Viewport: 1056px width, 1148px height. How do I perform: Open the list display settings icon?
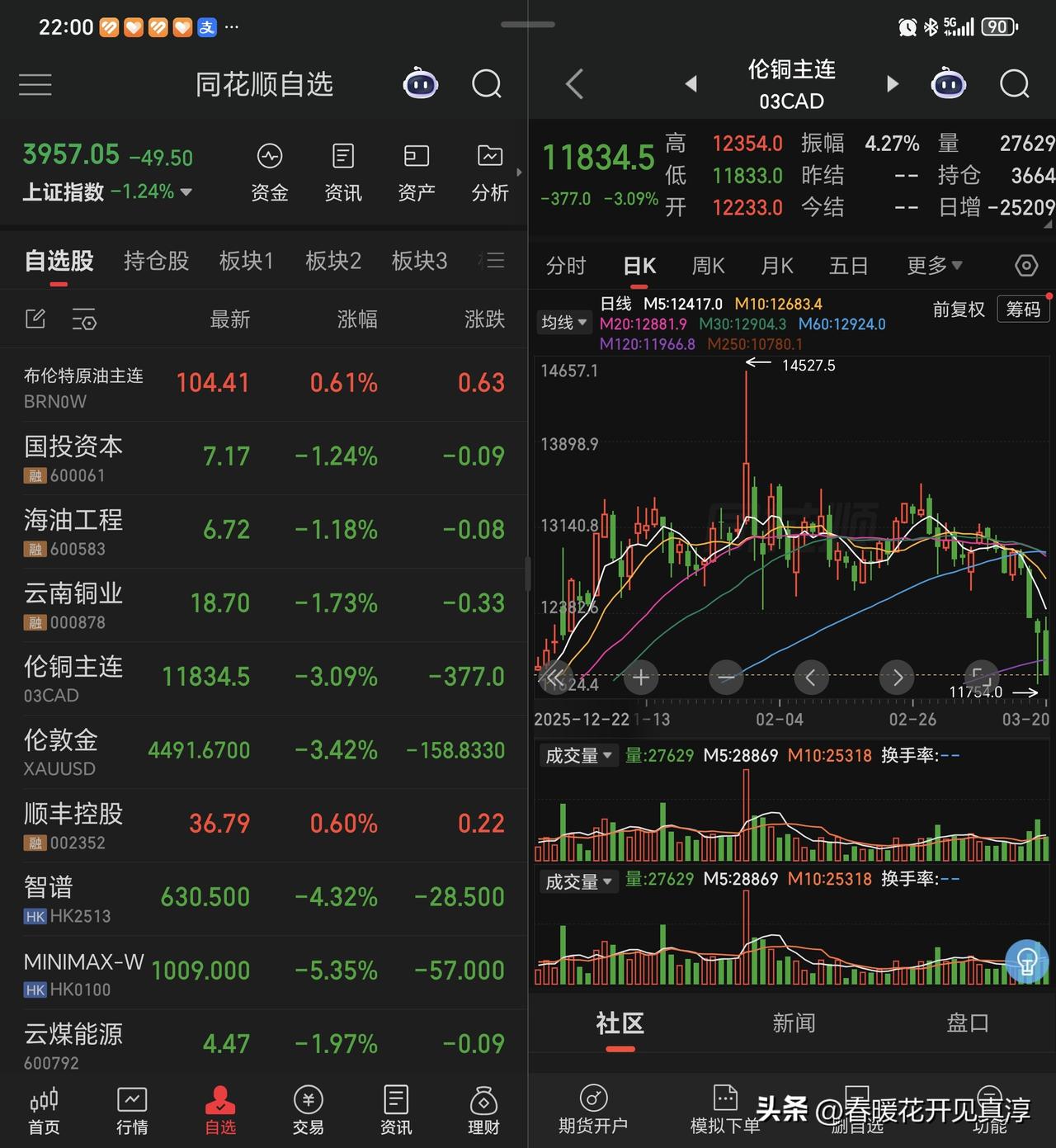coord(84,319)
